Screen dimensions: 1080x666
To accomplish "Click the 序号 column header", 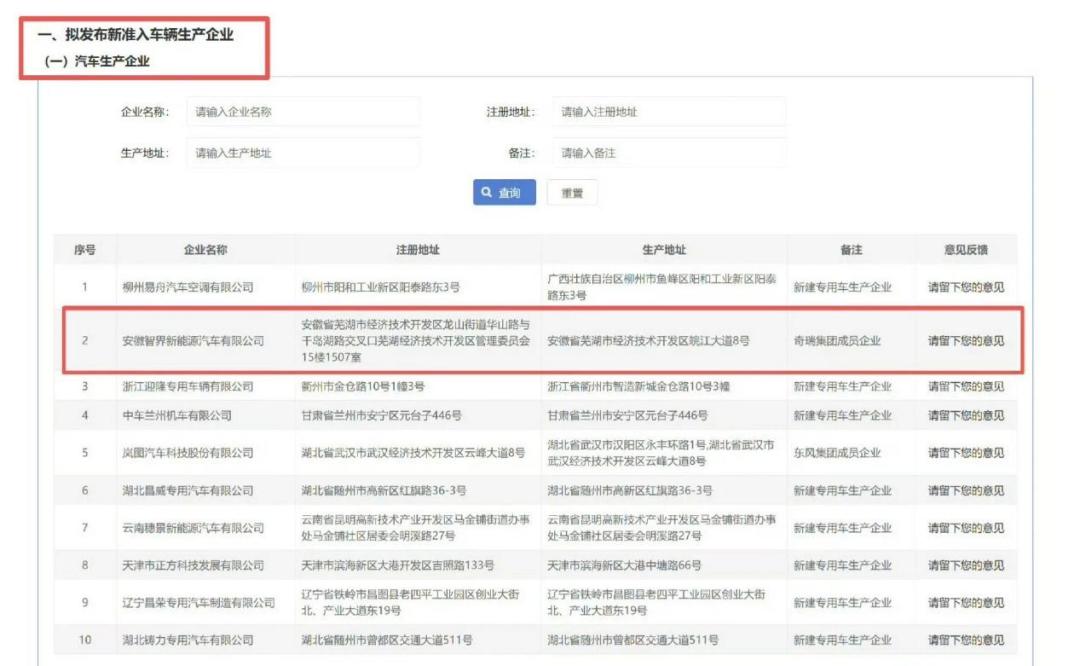I will pos(85,250).
